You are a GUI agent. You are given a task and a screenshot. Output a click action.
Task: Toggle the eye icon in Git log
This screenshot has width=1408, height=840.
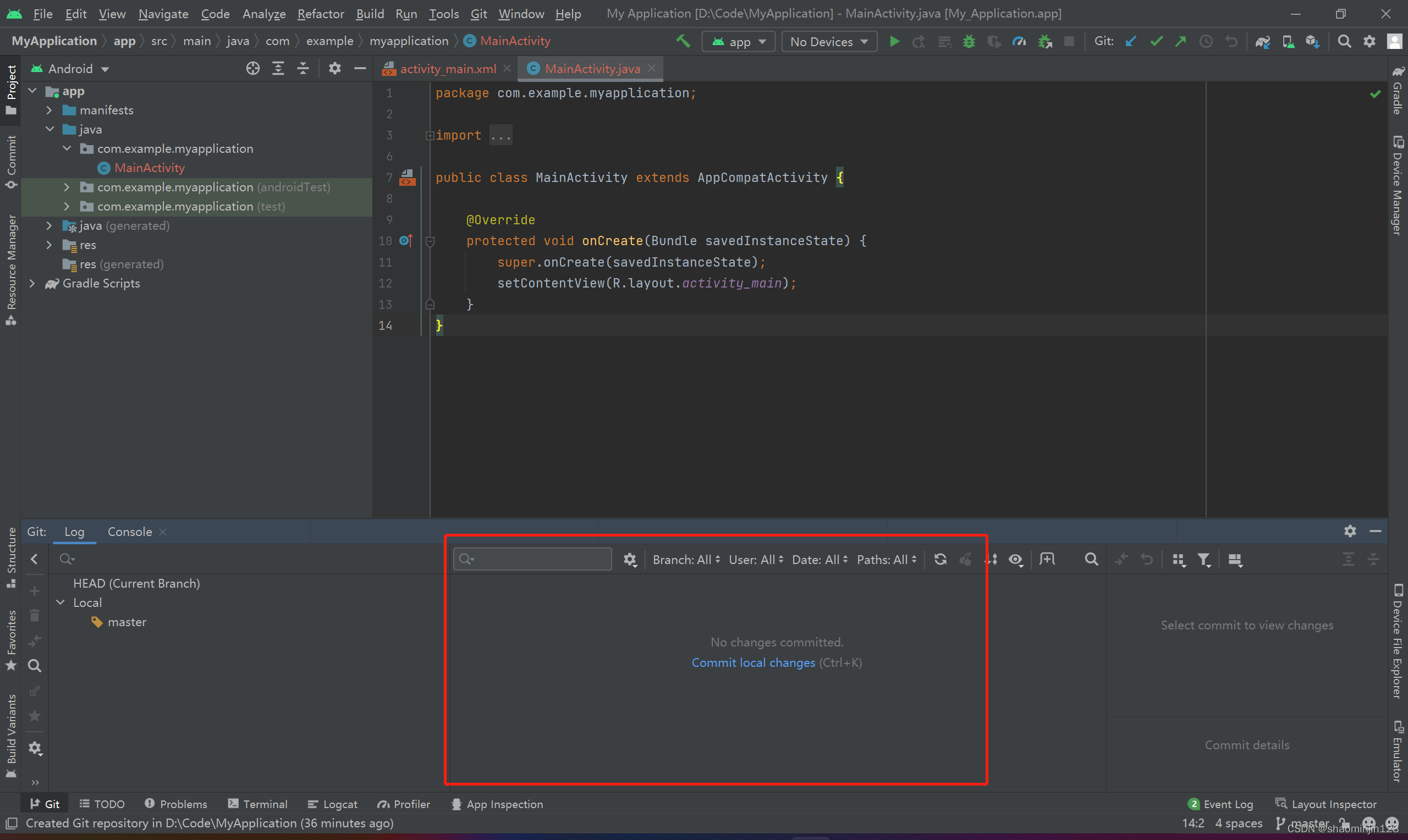point(1016,559)
